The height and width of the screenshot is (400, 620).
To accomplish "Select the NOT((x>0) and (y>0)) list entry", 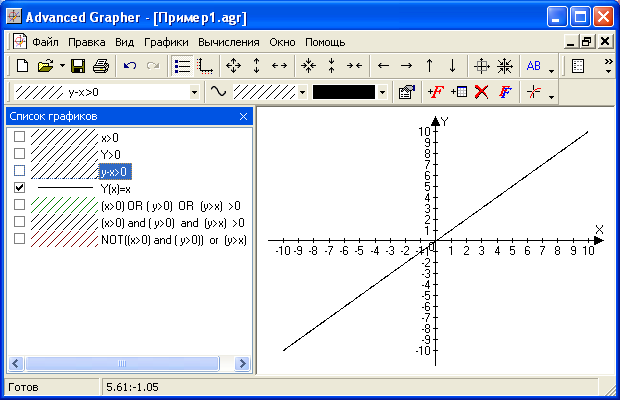I will (174, 240).
